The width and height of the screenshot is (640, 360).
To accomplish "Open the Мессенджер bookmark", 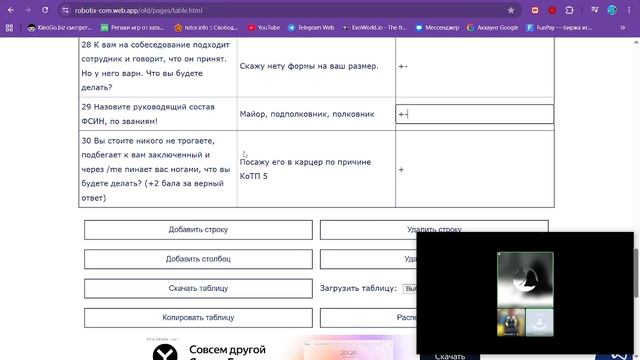I will tap(437, 28).
